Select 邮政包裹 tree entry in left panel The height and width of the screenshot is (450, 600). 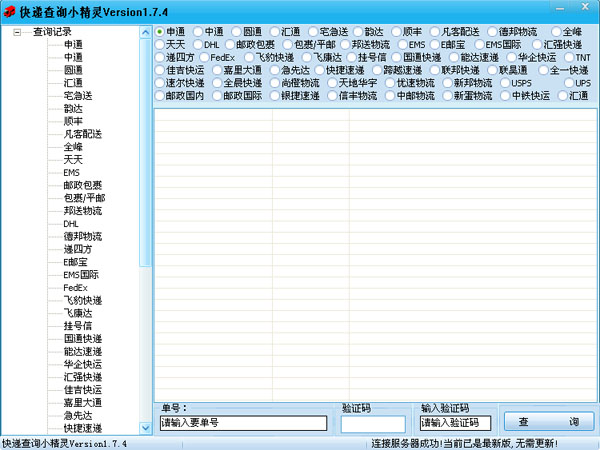83,186
